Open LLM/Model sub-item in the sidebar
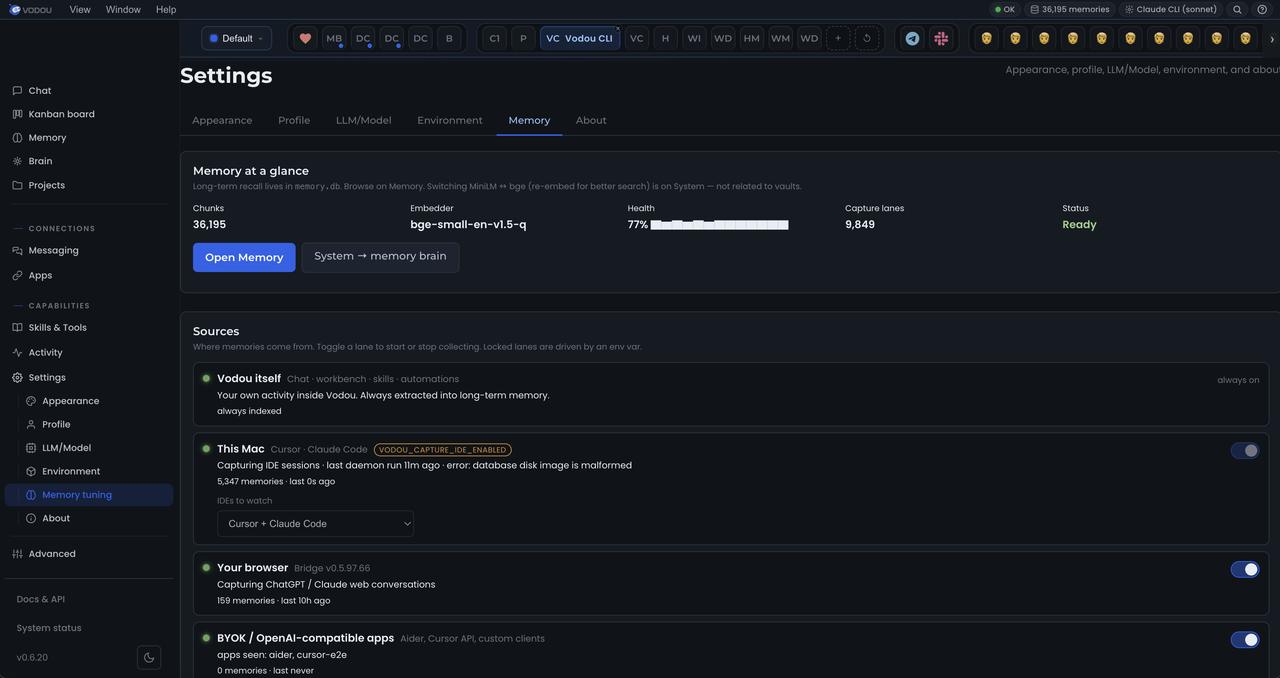 66,448
